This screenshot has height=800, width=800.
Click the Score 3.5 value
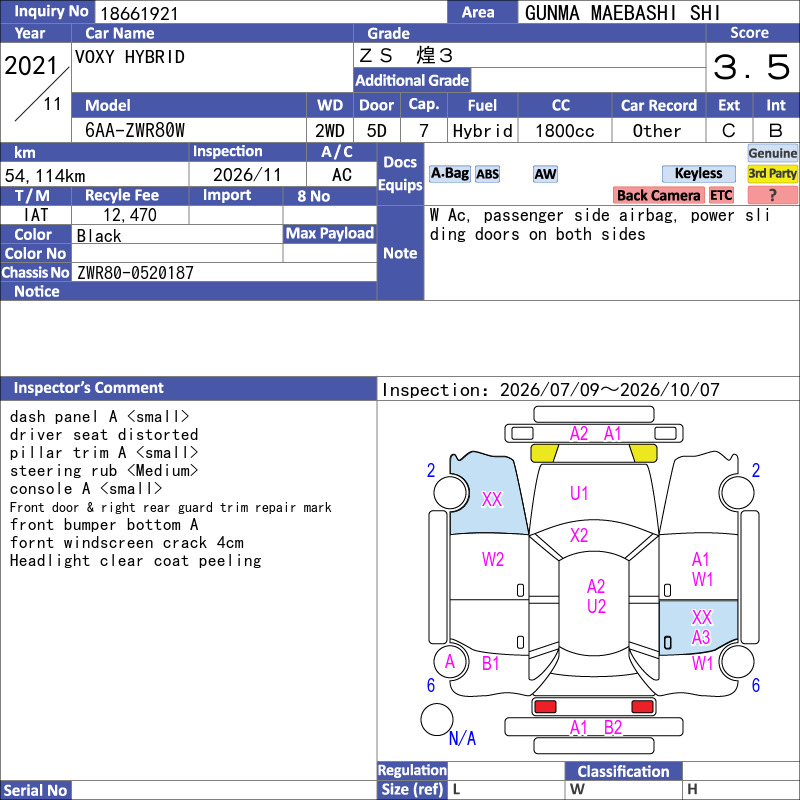pyautogui.click(x=752, y=67)
